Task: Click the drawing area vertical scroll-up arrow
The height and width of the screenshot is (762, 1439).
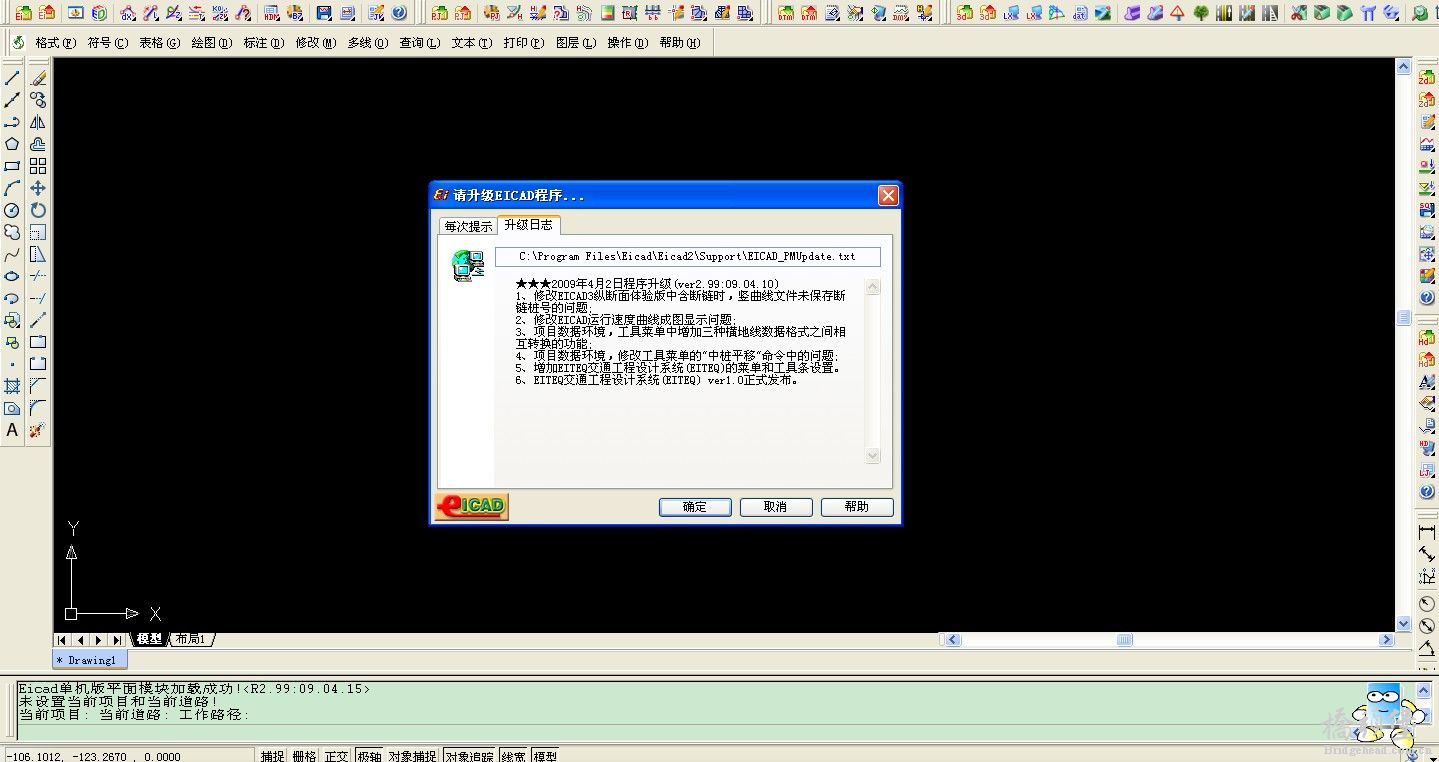Action: [x=1403, y=67]
